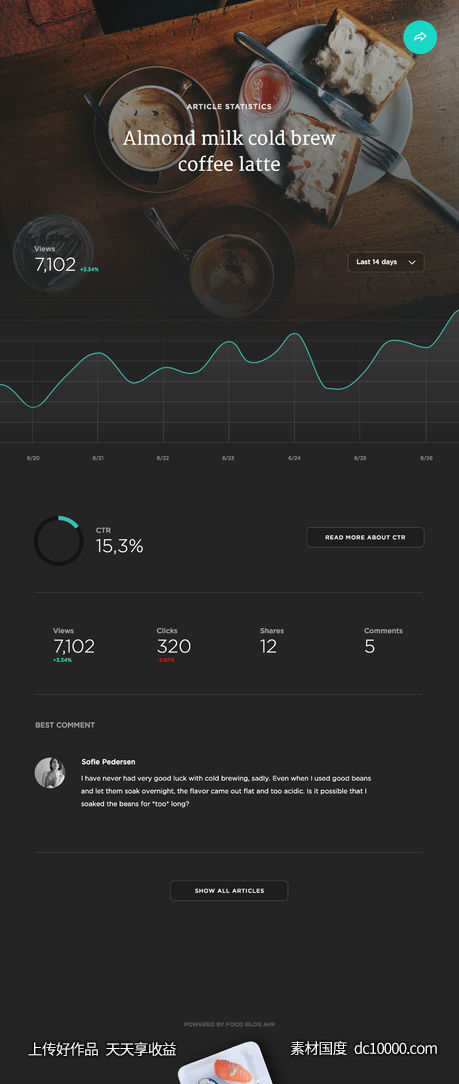This screenshot has width=459, height=1084.
Task: Click the article title Almond milk cold brew
Action: pyautogui.click(x=229, y=151)
